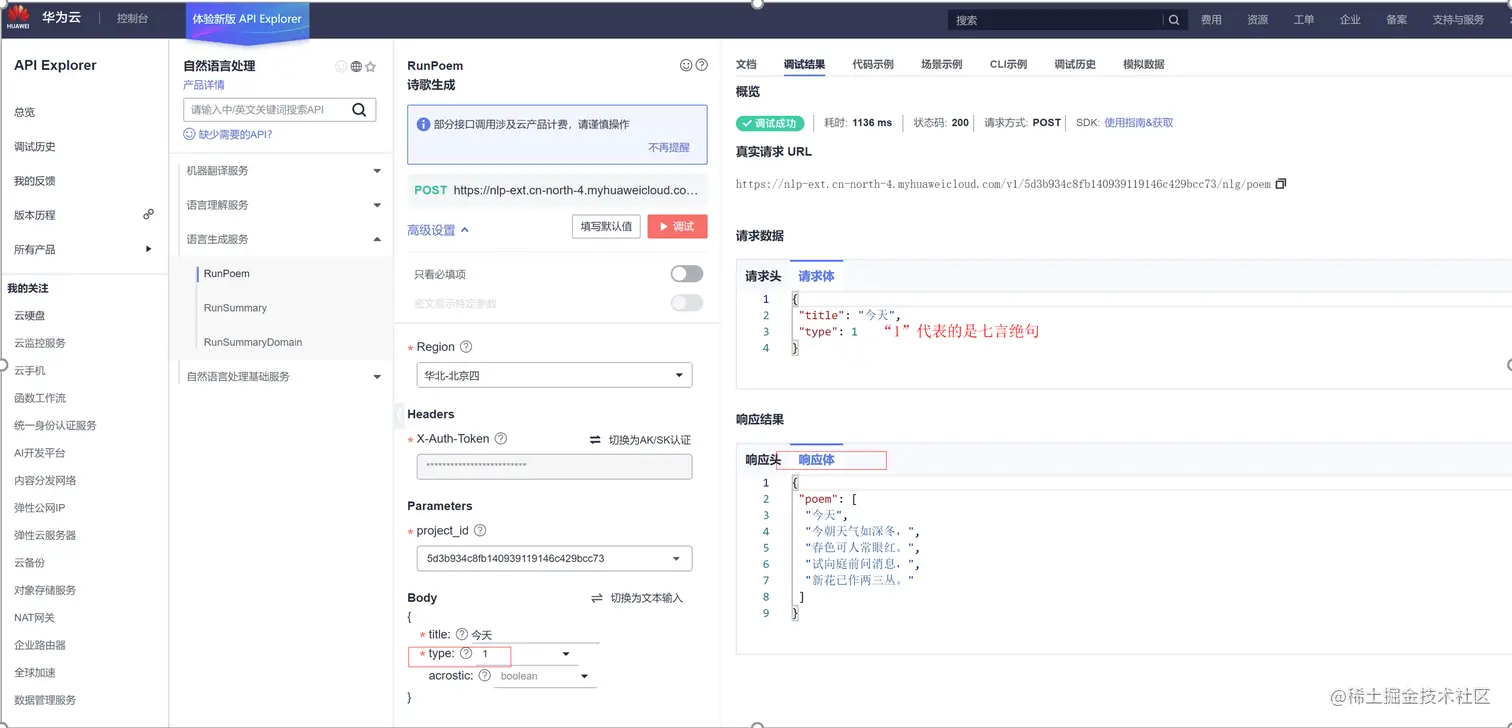Open the 请求头 request header tab
Viewport: 1512px width, 728px height.
[x=763, y=276]
